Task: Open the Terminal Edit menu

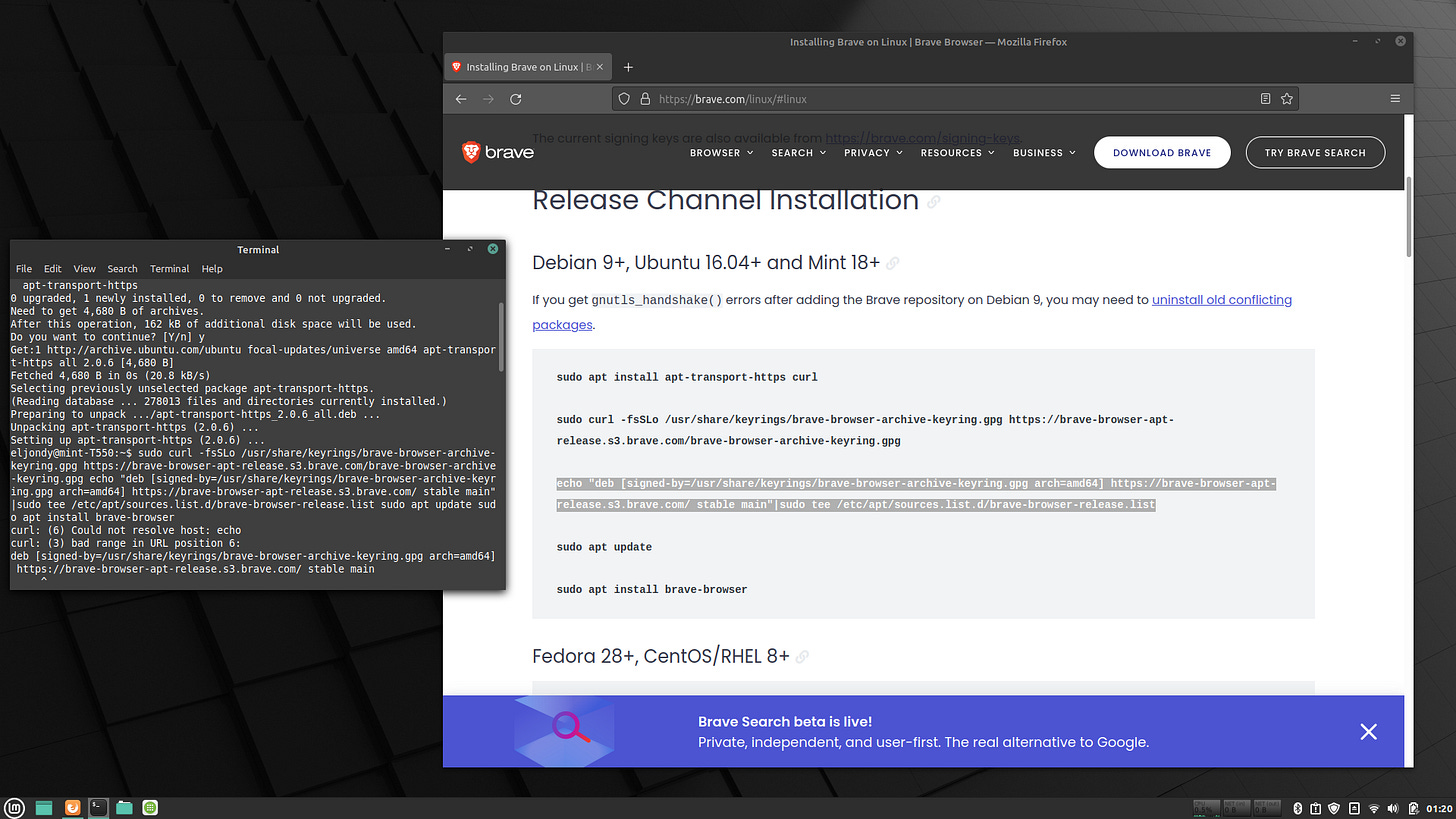Action: click(53, 269)
